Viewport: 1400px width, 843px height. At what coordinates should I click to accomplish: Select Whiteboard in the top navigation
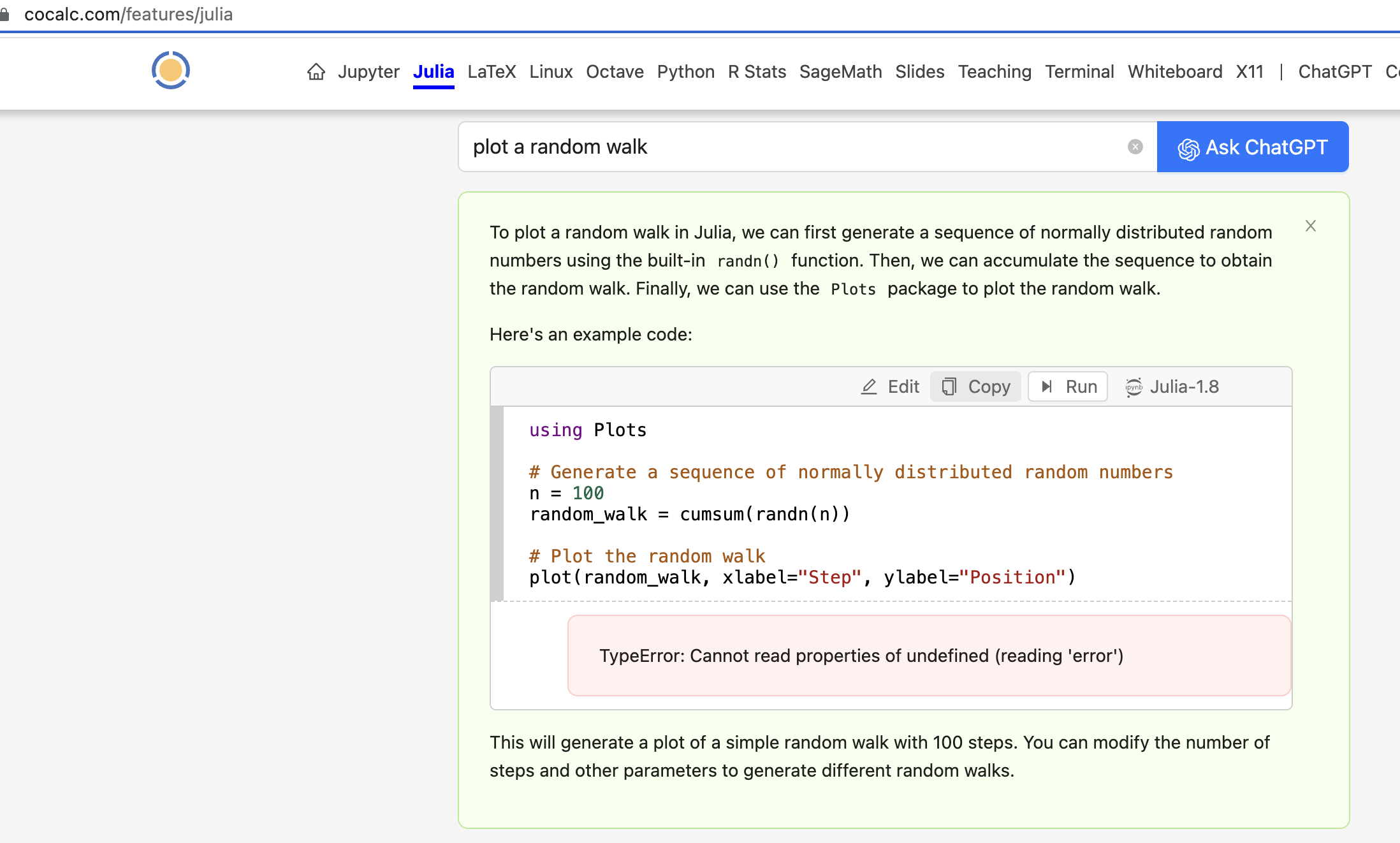1175,72
